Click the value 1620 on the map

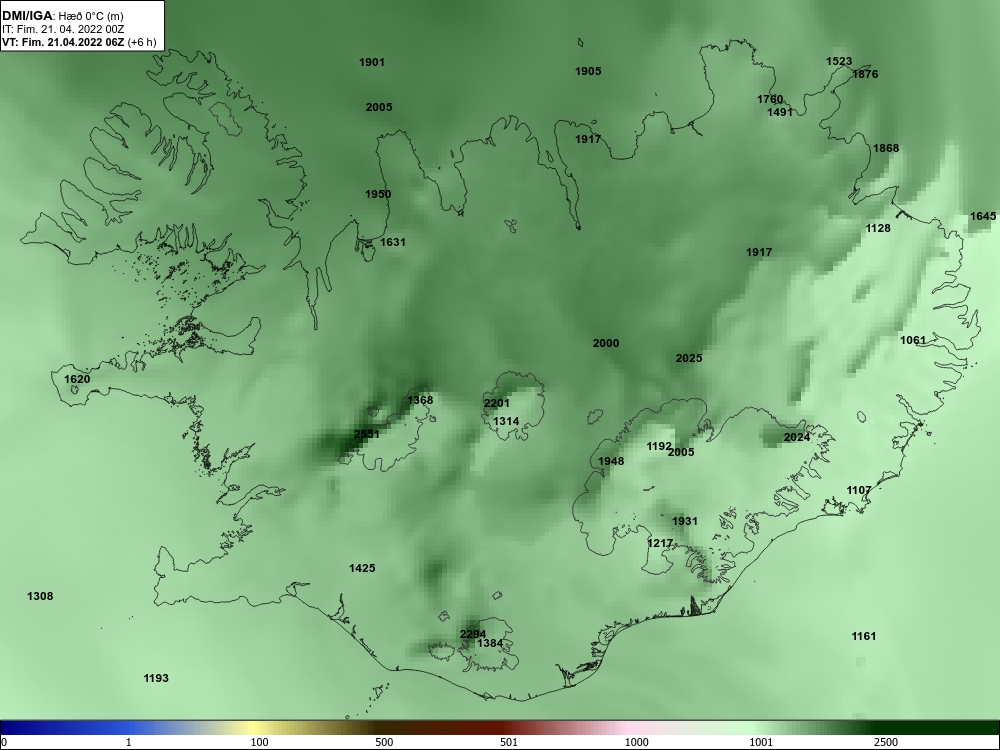[77, 379]
